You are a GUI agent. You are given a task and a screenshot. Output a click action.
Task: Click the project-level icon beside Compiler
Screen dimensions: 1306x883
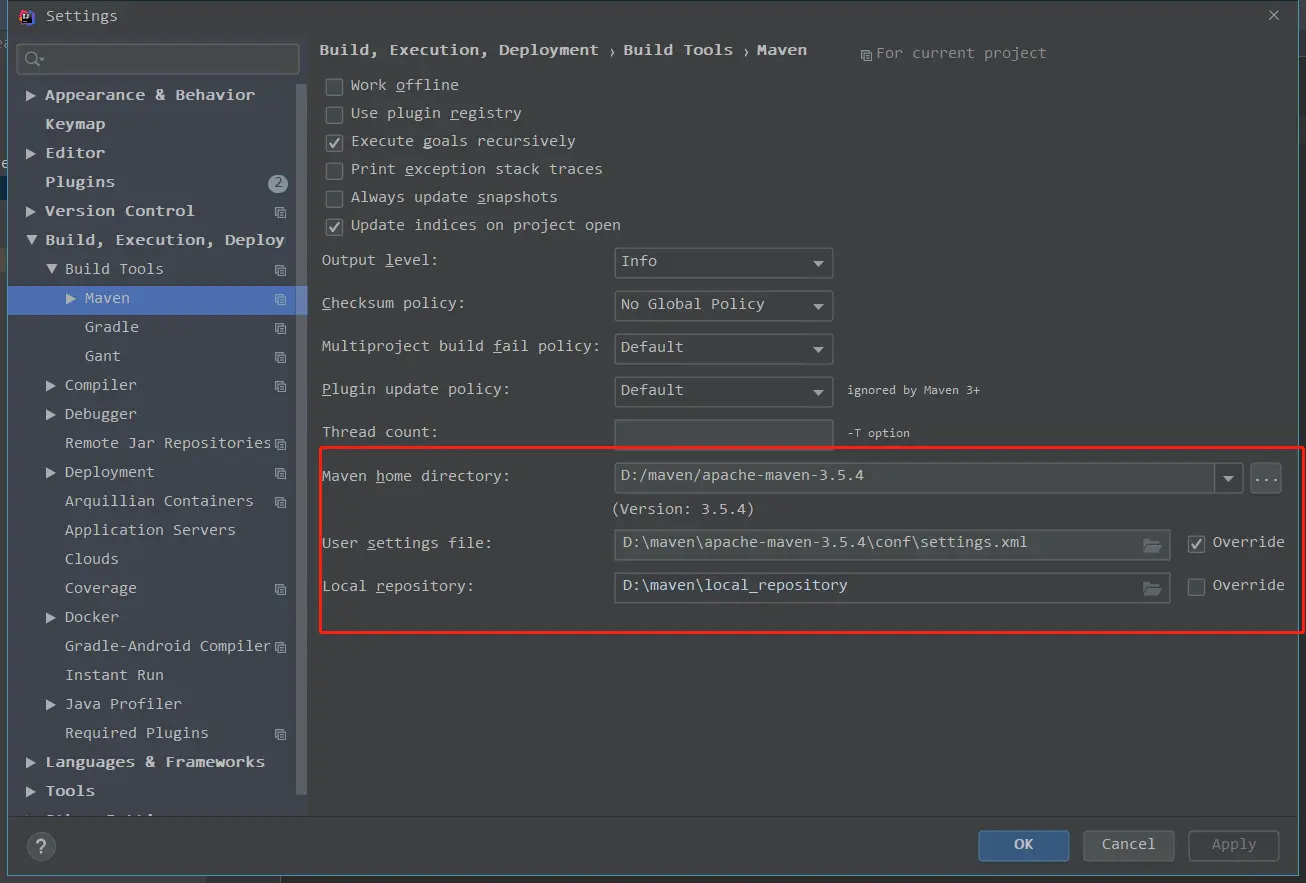click(x=280, y=386)
